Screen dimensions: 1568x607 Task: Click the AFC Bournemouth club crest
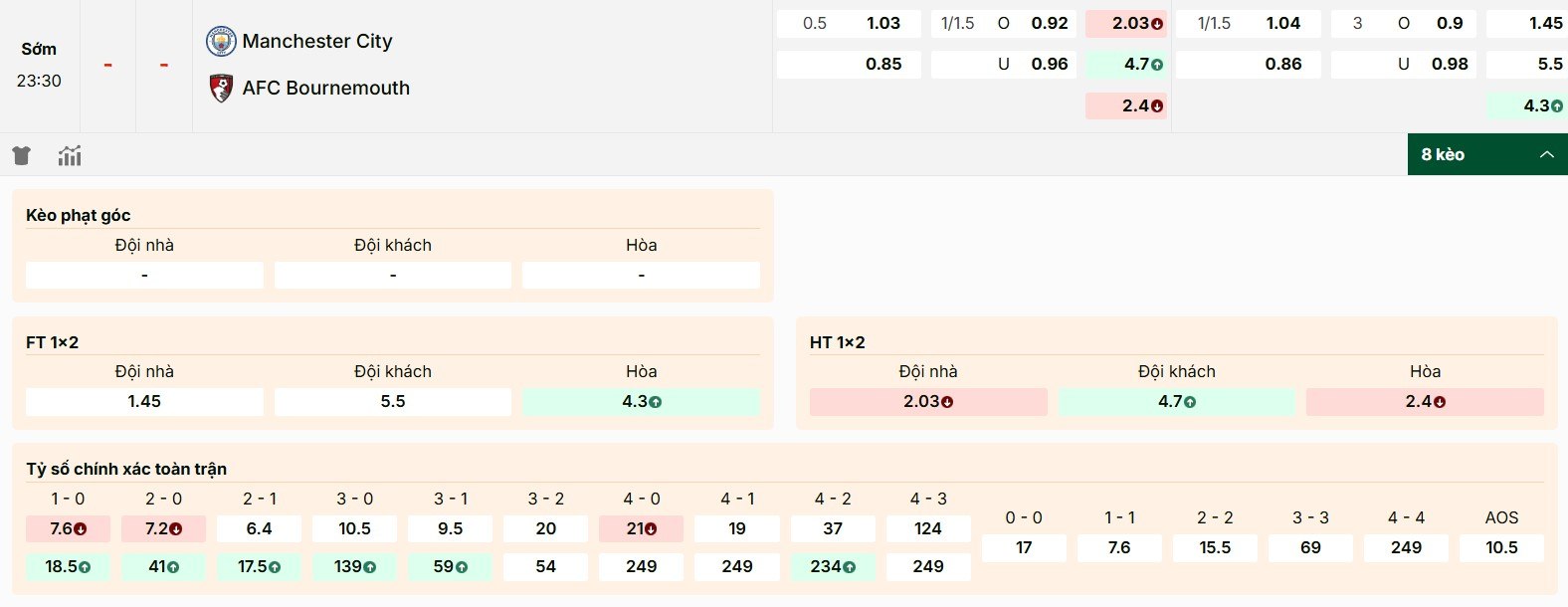pyautogui.click(x=220, y=89)
